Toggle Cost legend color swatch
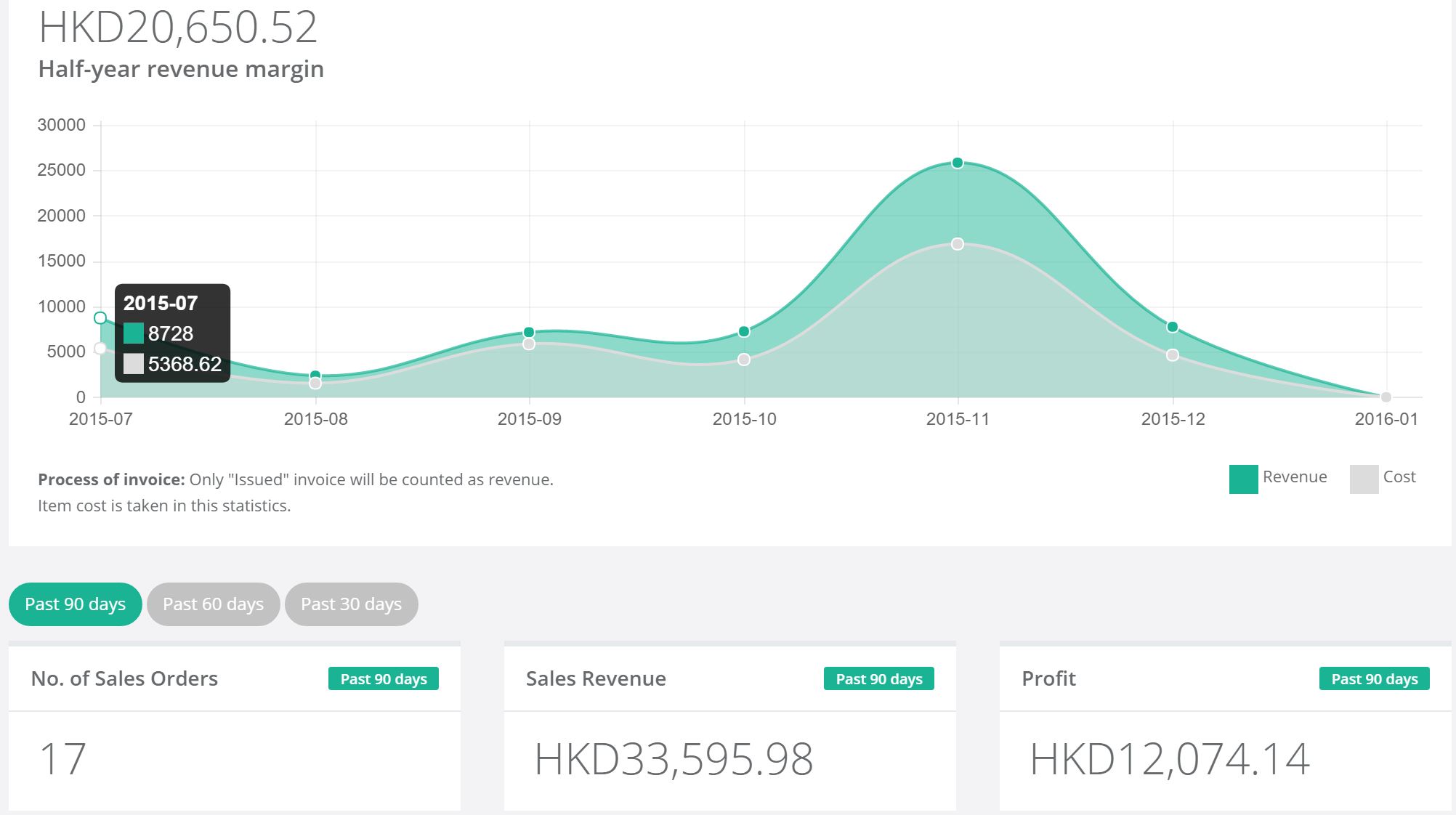The image size is (1456, 815). (1364, 479)
